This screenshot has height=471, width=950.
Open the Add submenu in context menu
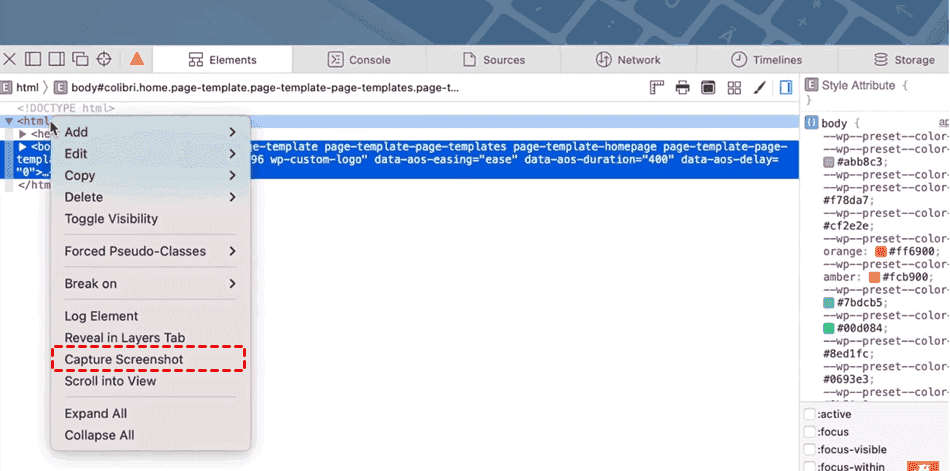pyautogui.click(x=150, y=132)
